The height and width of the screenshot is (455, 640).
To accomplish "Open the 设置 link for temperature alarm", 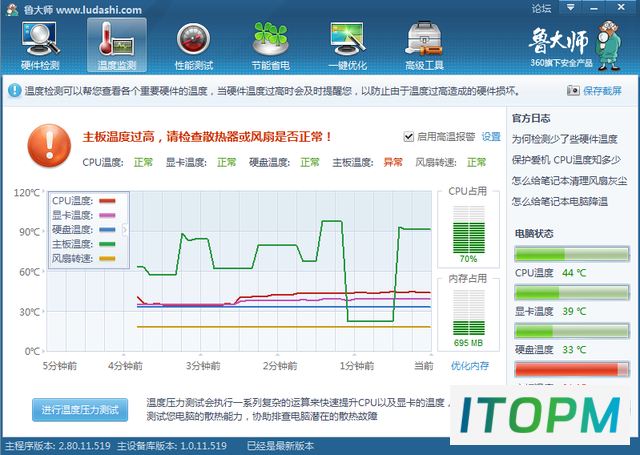I will 491,137.
